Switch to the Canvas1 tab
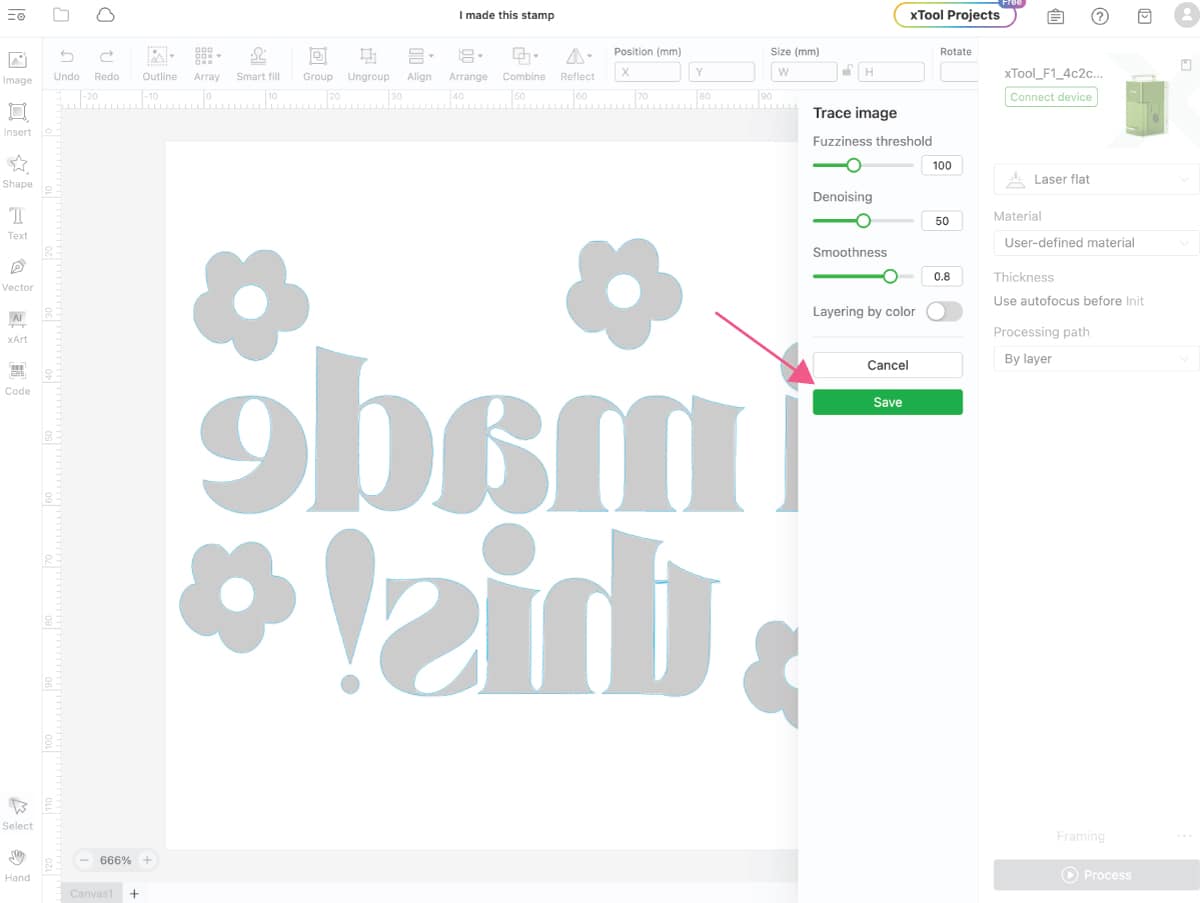The width and height of the screenshot is (1200, 903). (x=91, y=892)
